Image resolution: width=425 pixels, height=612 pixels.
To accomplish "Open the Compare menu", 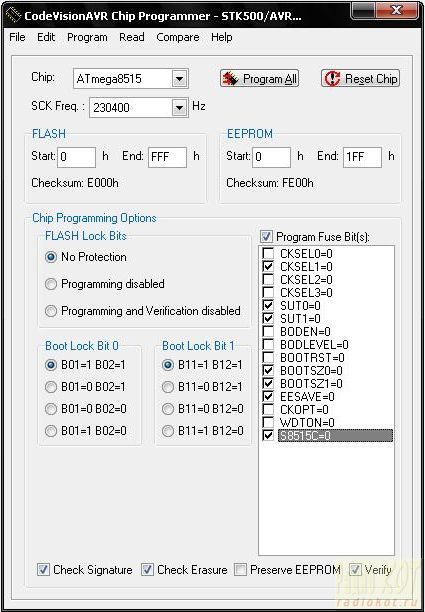I will tap(178, 37).
